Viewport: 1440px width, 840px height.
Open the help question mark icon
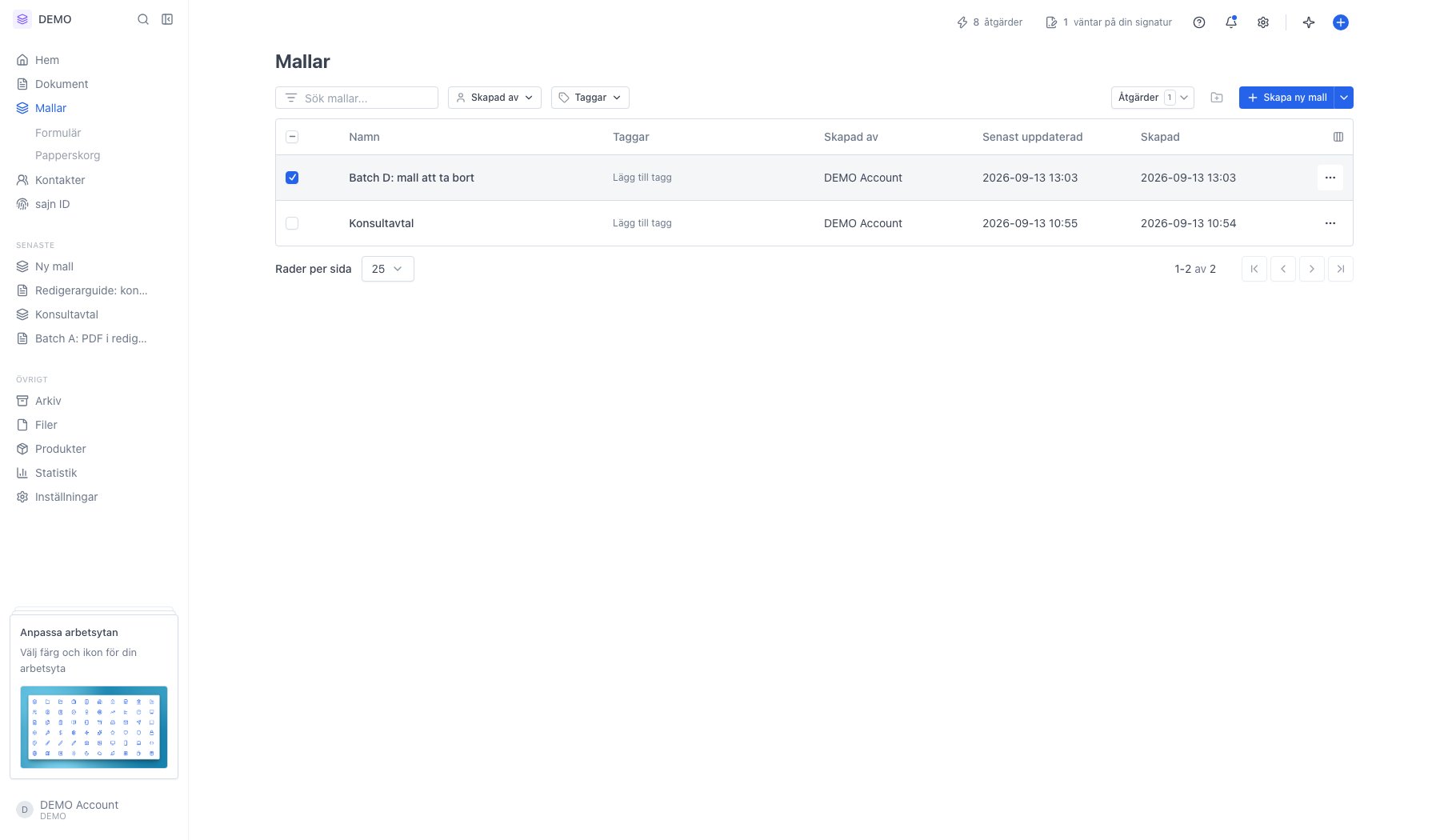pyautogui.click(x=1199, y=22)
